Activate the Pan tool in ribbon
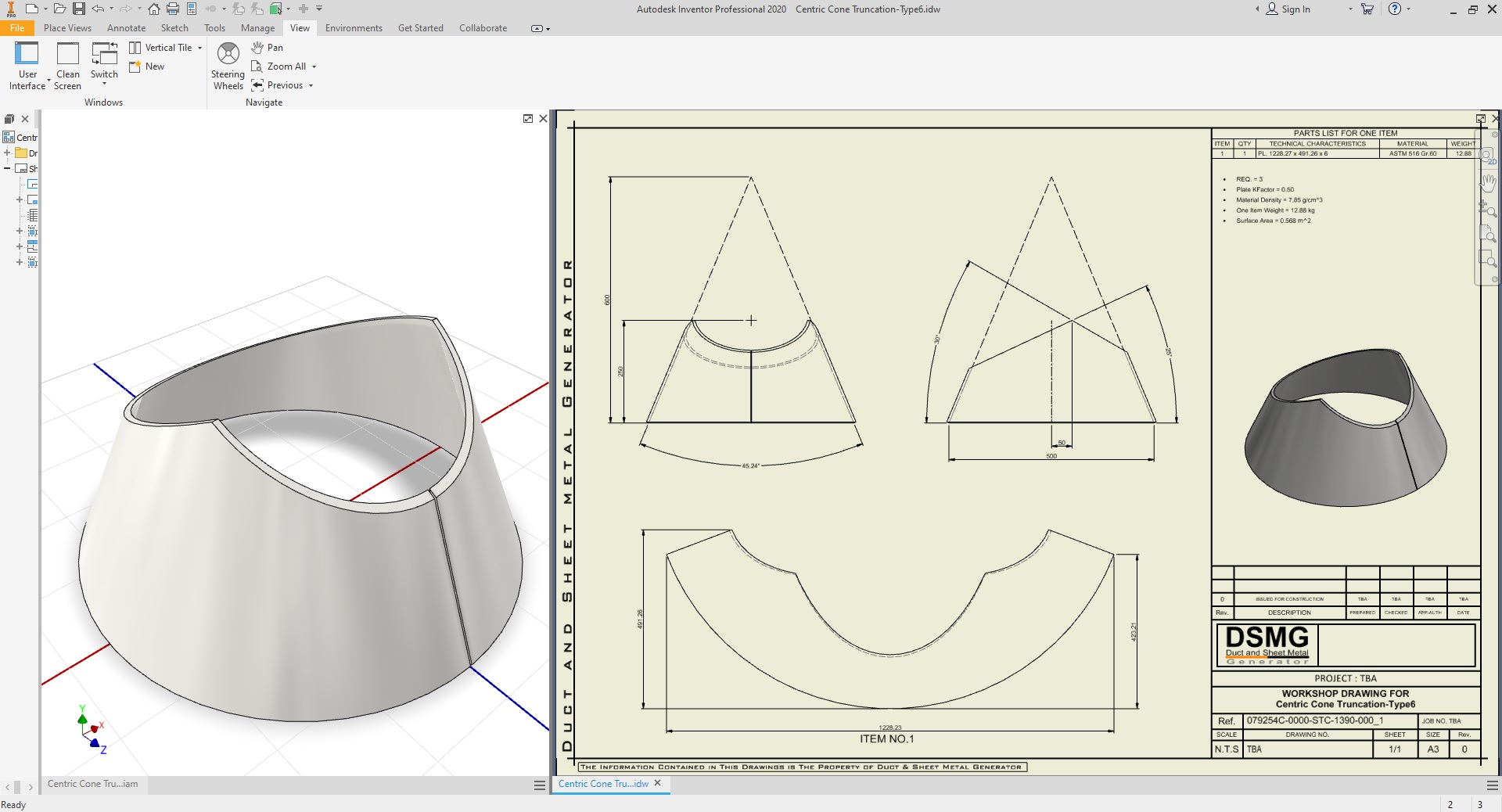Viewport: 1502px width, 812px height. pos(268,48)
